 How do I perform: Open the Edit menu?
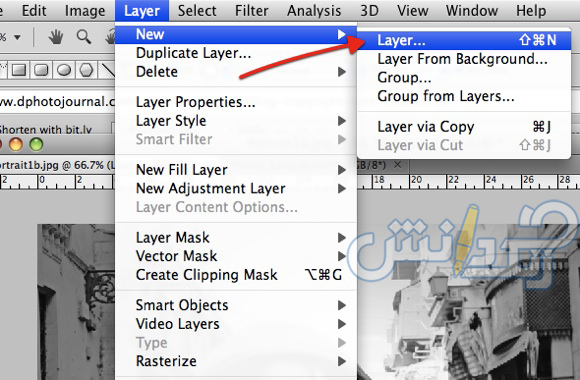[34, 11]
